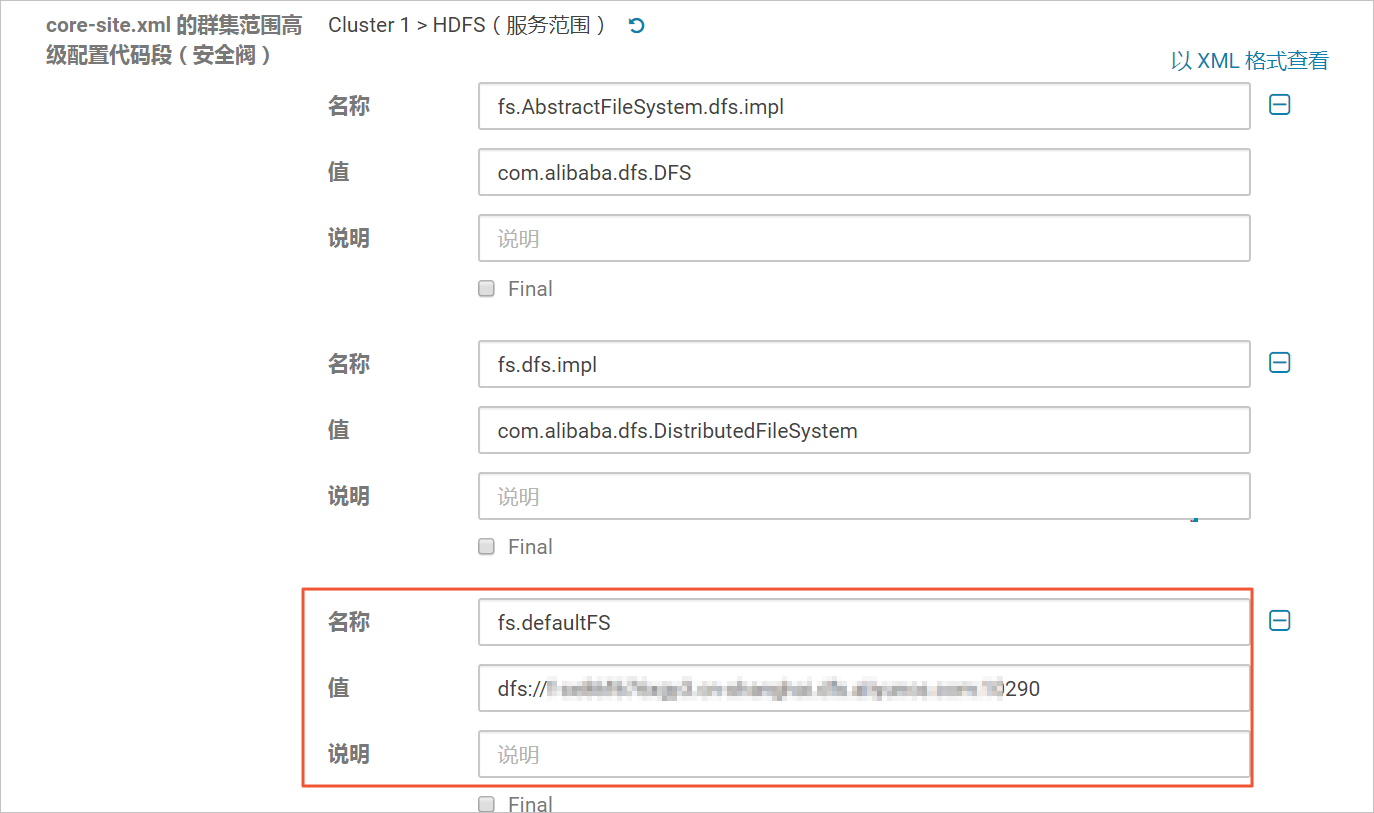Click the name field containing fs.AbstractFileSystem.dfs.impl
1374x813 pixels.
click(x=864, y=106)
